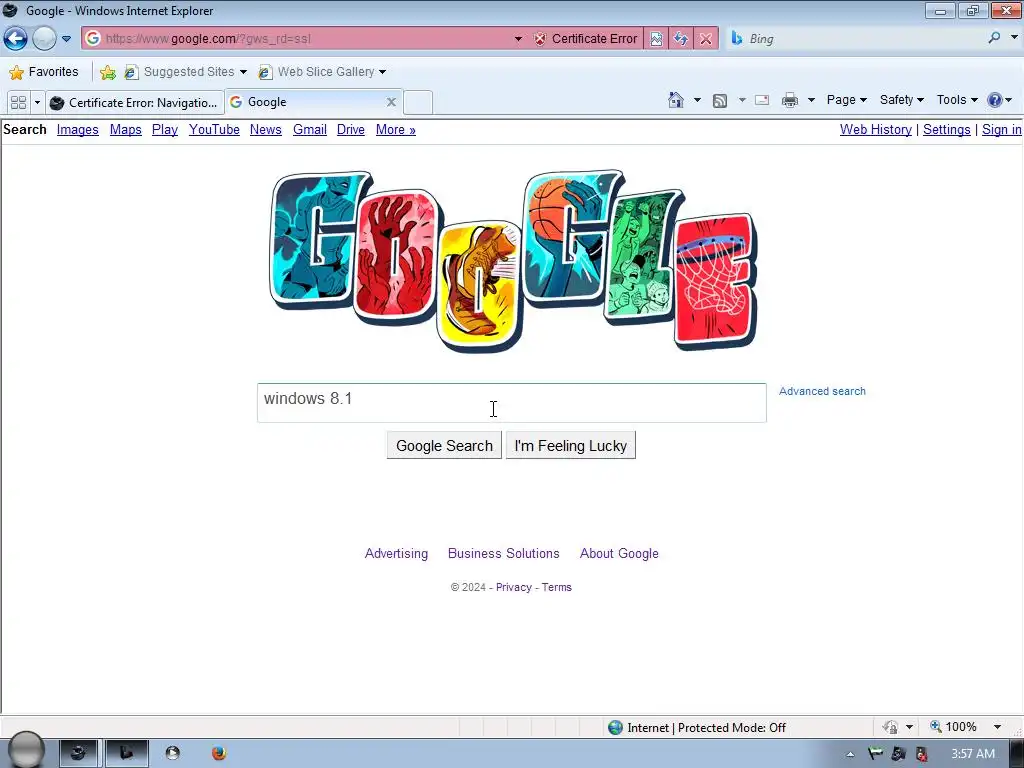Click the Read Mail icon

[761, 100]
